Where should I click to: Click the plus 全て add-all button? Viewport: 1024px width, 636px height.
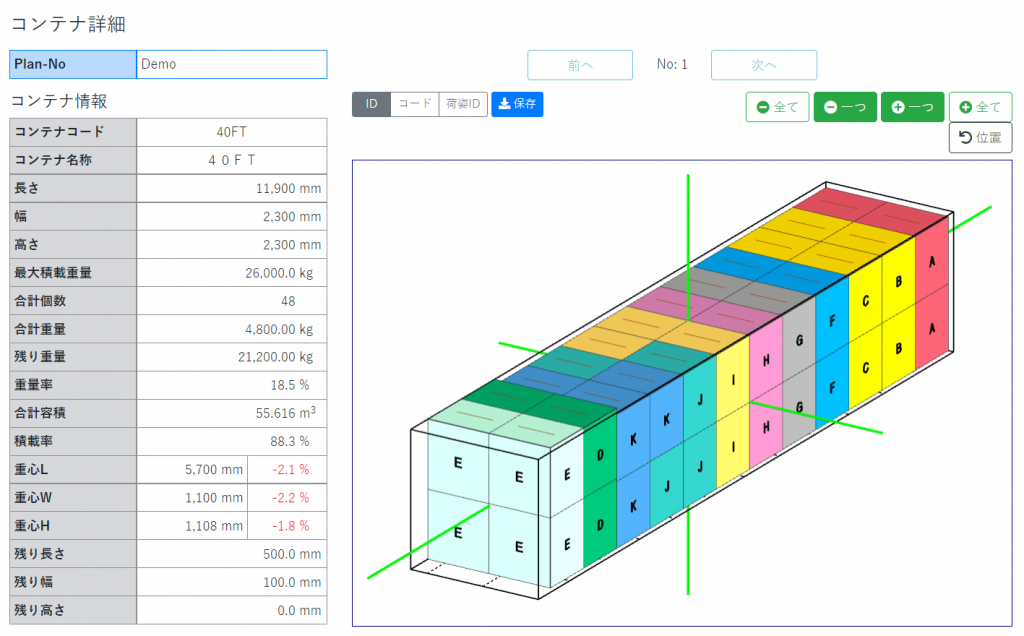pos(980,107)
